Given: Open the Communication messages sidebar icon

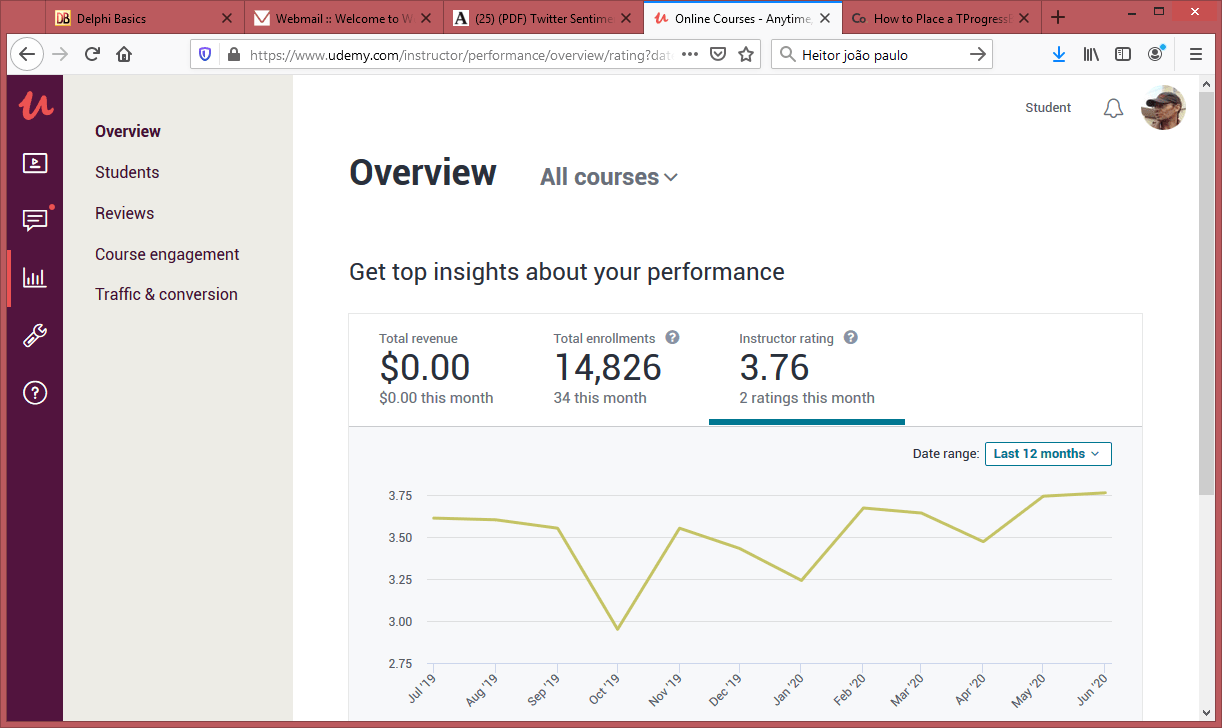Looking at the screenshot, I should (x=34, y=220).
